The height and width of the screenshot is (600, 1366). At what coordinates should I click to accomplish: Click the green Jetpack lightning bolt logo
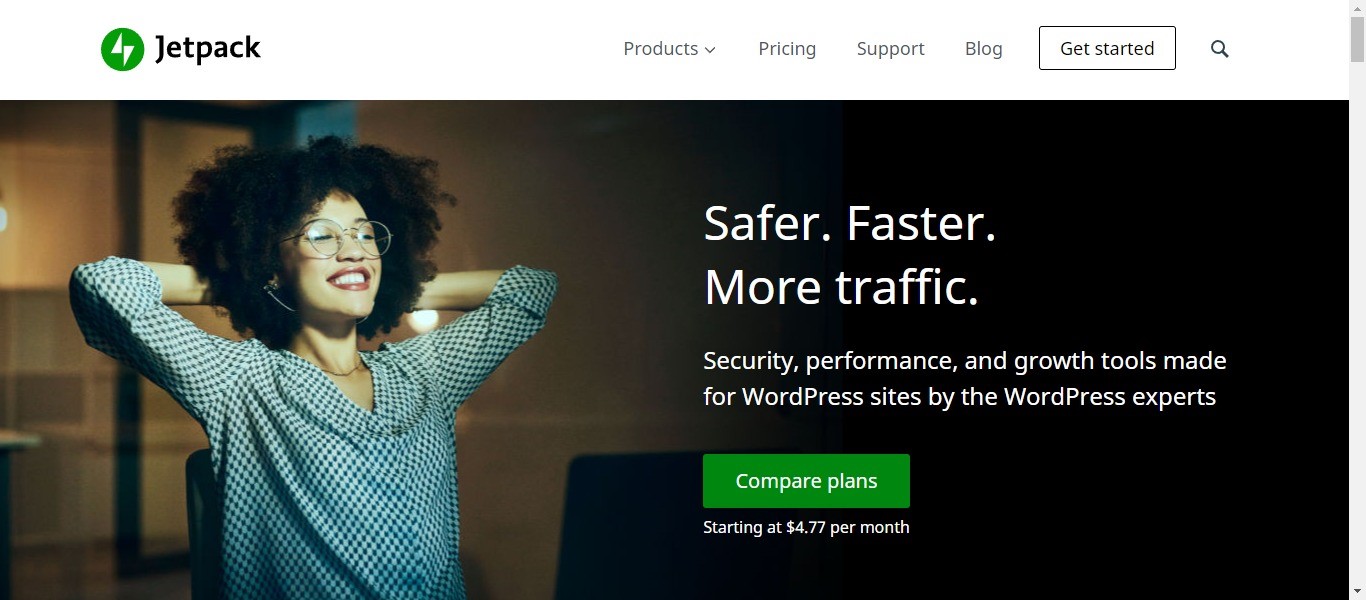[x=122, y=49]
